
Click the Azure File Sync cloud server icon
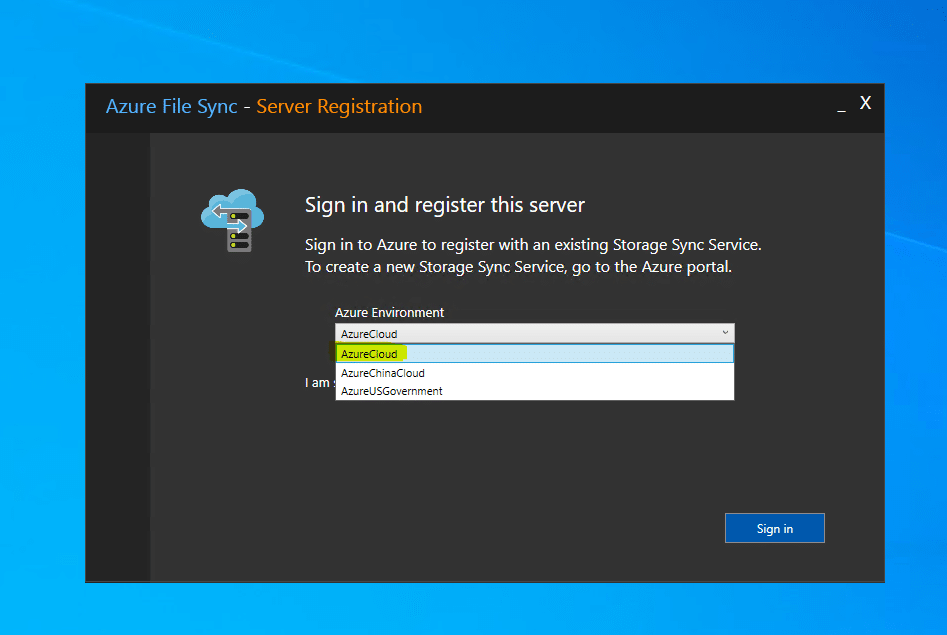tap(233, 220)
